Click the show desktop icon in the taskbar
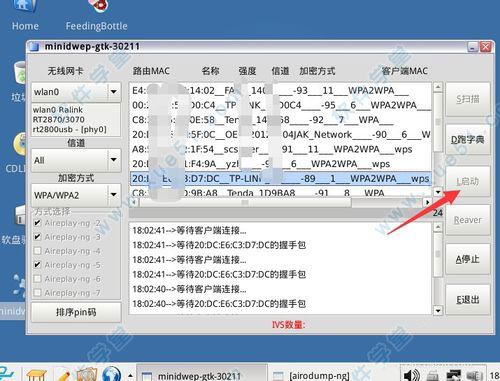 click(36, 374)
